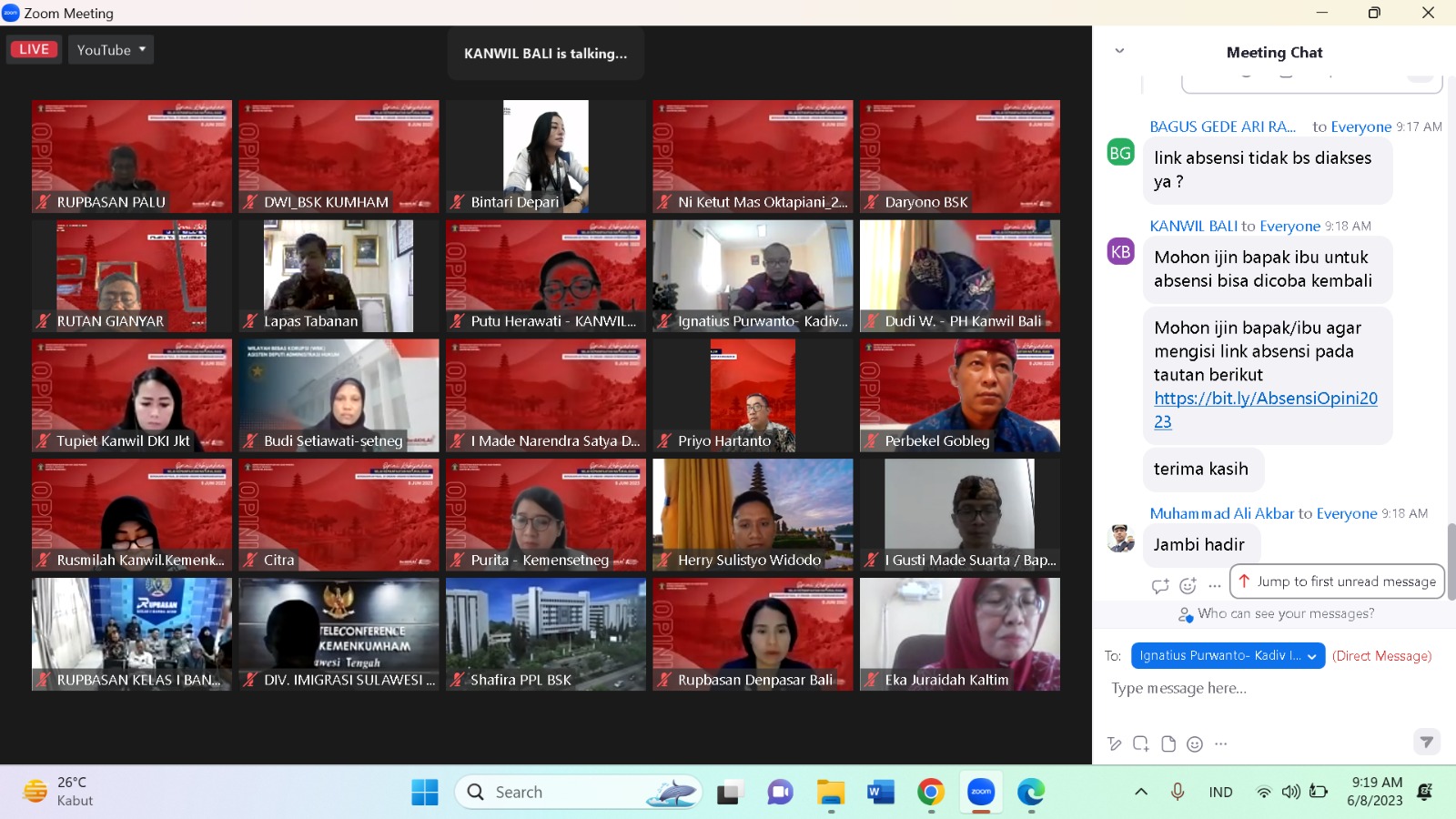1456x819 pixels.
Task: Open Google Chrome from the taskbar
Action: (930, 793)
